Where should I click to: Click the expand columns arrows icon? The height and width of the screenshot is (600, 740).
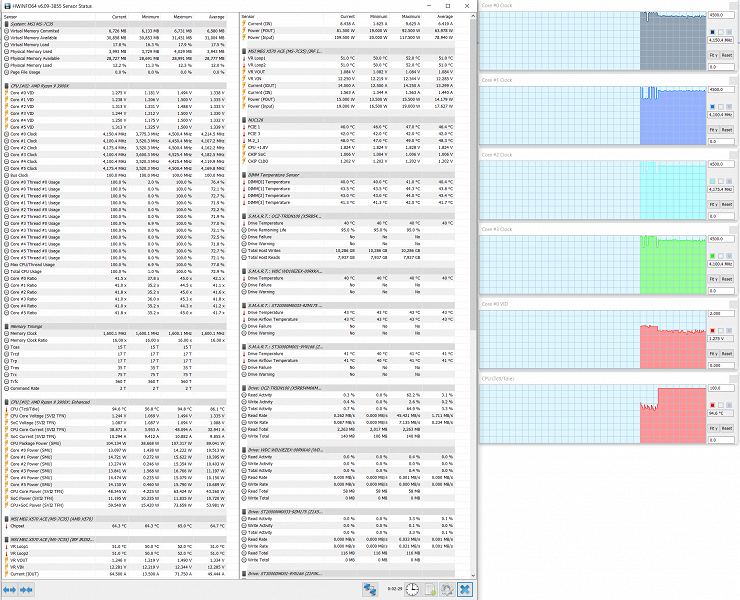click(9, 590)
